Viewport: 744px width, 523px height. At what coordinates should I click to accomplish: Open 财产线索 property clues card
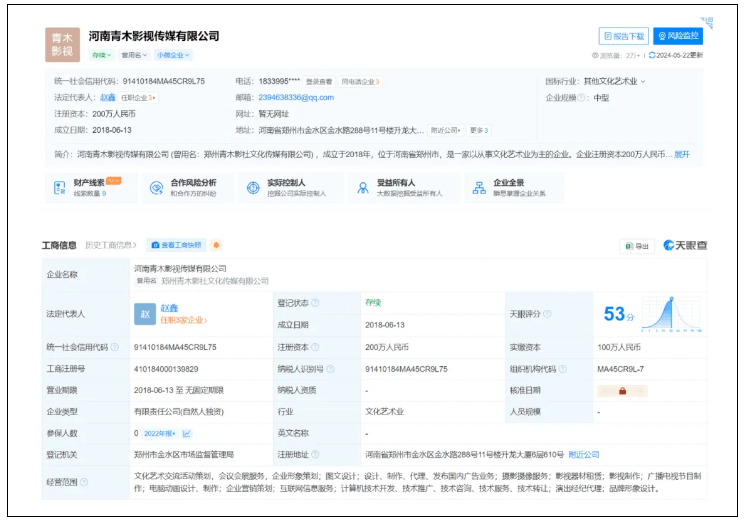pos(88,187)
